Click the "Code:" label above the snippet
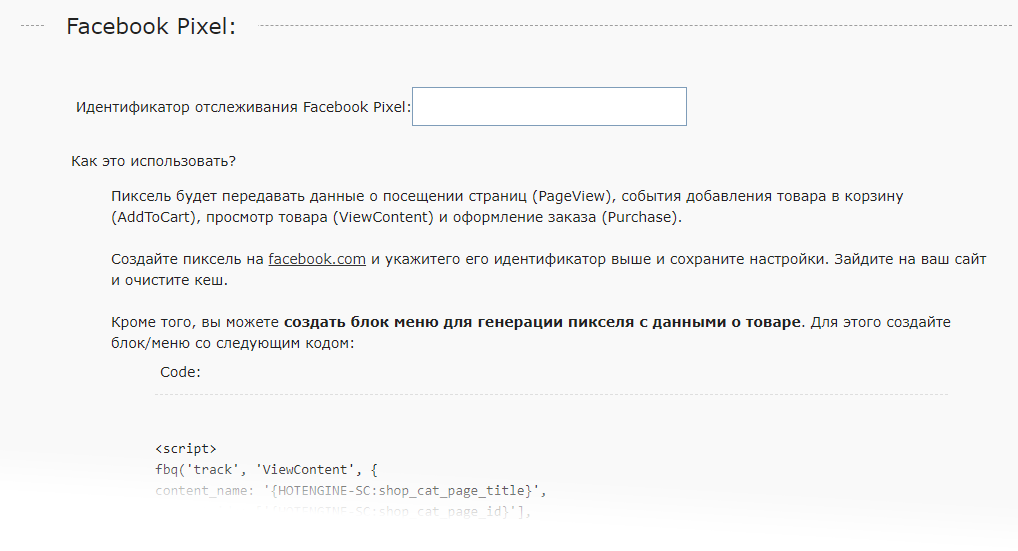This screenshot has width=1018, height=551. point(180,373)
